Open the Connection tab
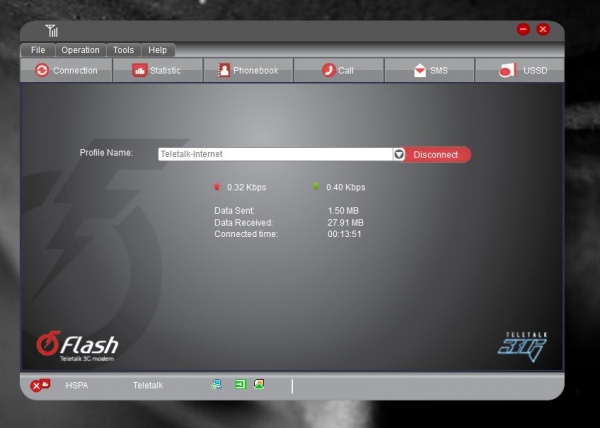This screenshot has width=600, height=428. 66,70
